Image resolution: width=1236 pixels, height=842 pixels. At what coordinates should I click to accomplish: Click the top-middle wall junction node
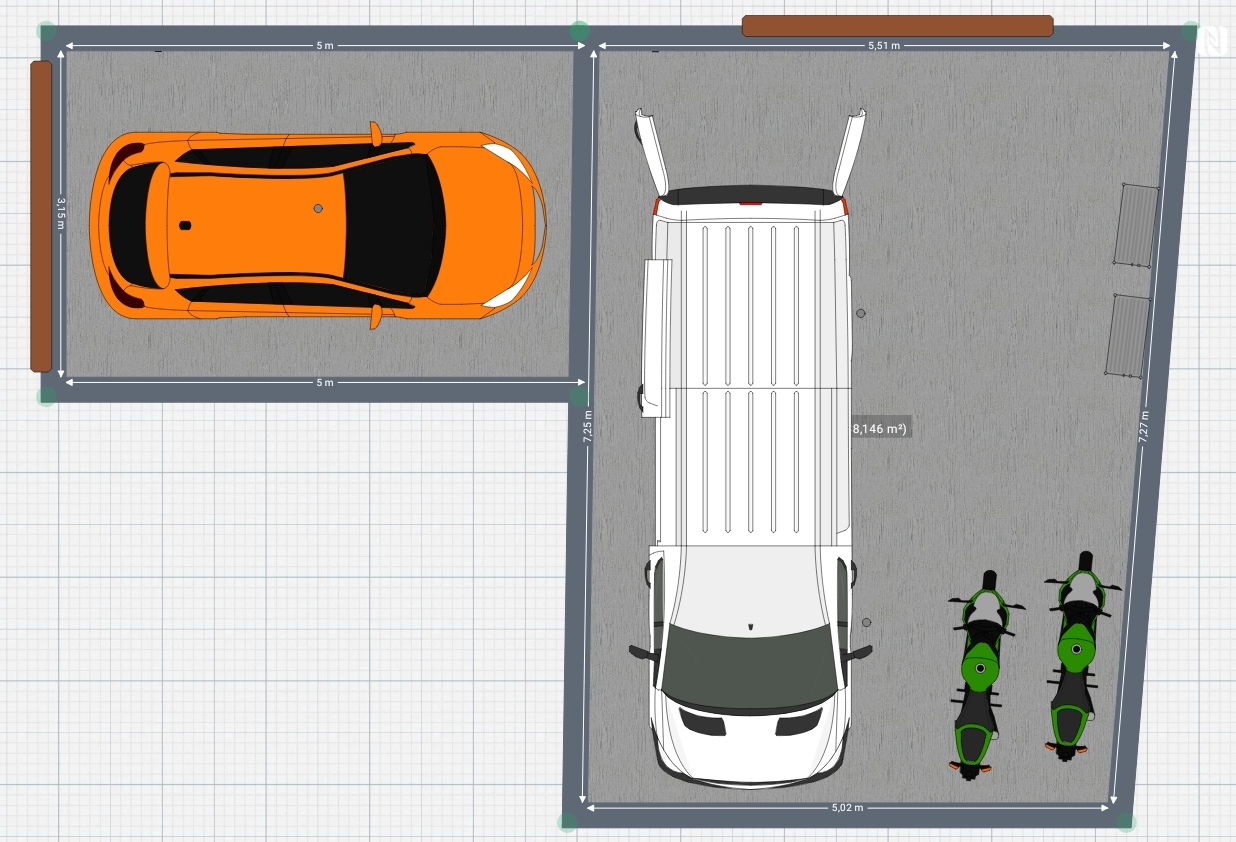point(579,31)
